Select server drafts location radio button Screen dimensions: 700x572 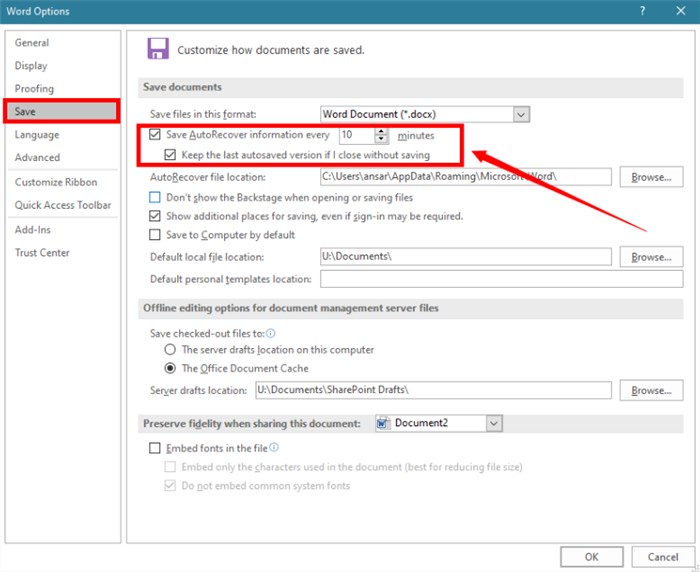(x=170, y=349)
